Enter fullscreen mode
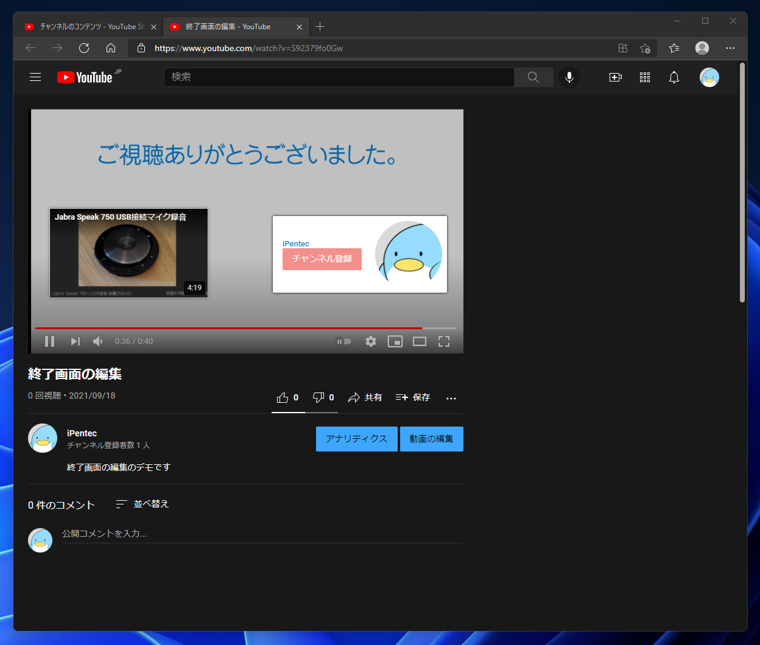Image resolution: width=760 pixels, height=645 pixels. pos(443,341)
